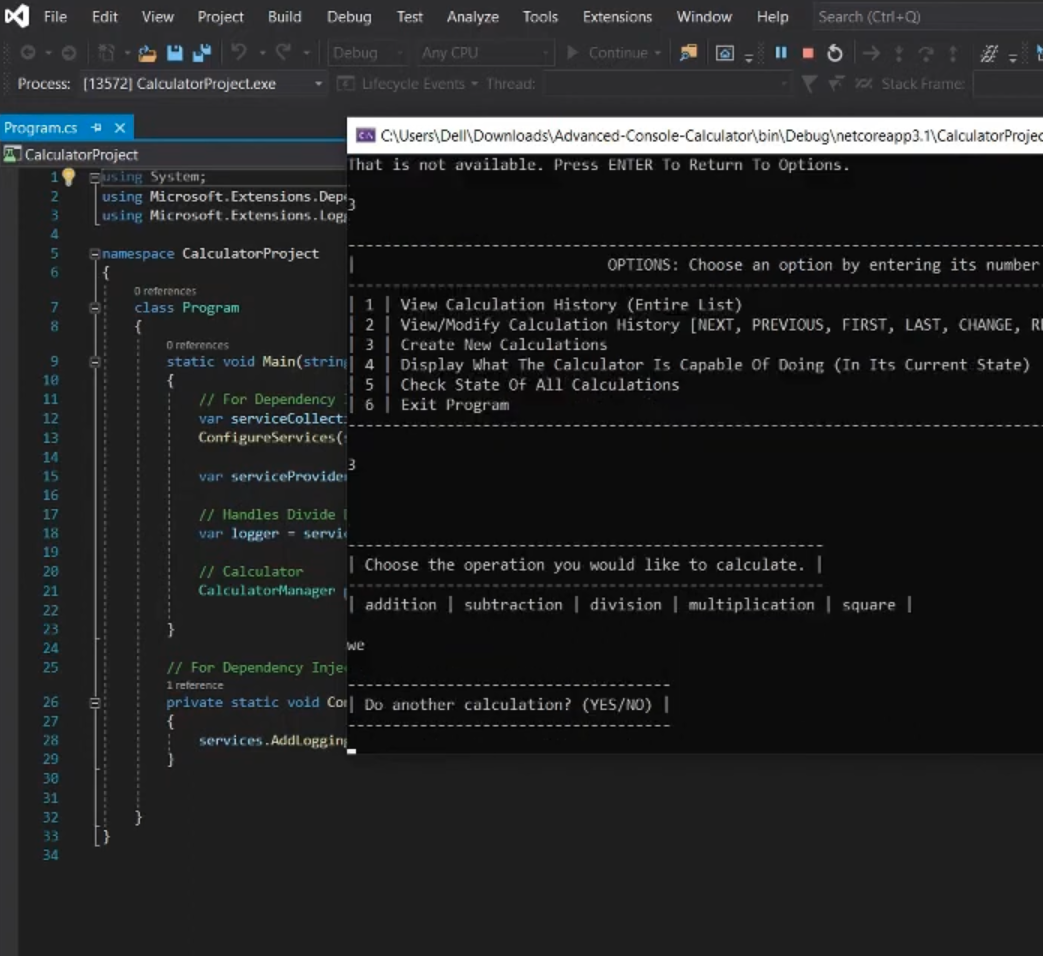Click the Step Out icon
The image size is (1043, 956).
click(953, 53)
